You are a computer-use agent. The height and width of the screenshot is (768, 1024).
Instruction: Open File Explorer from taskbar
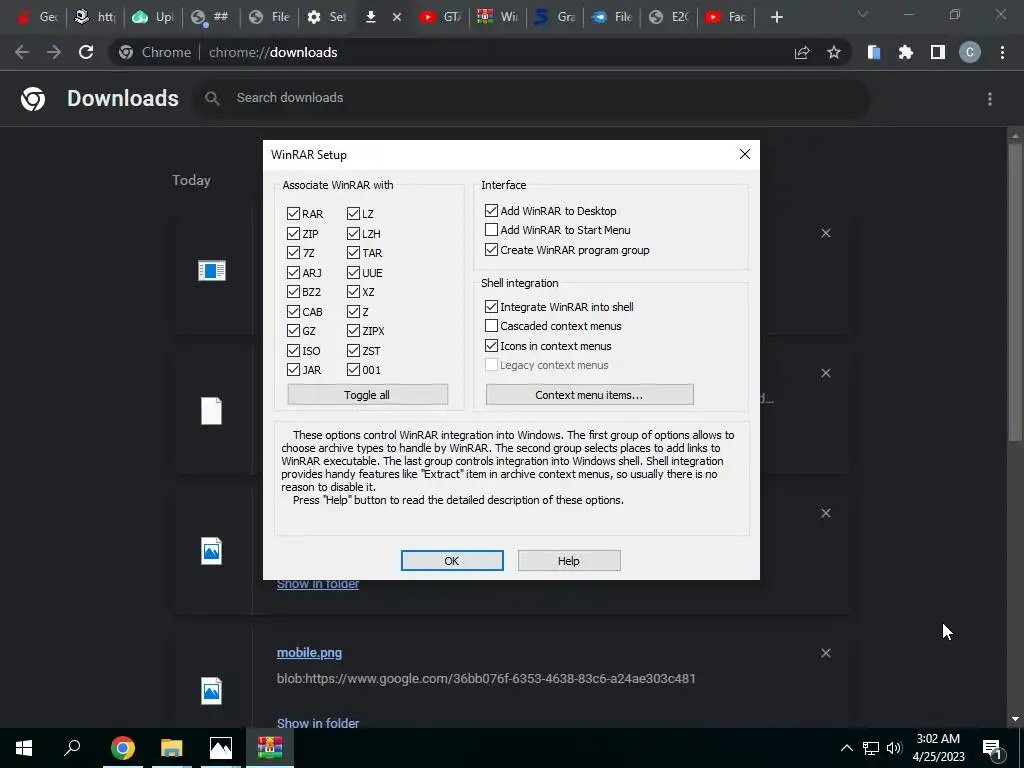coord(172,748)
